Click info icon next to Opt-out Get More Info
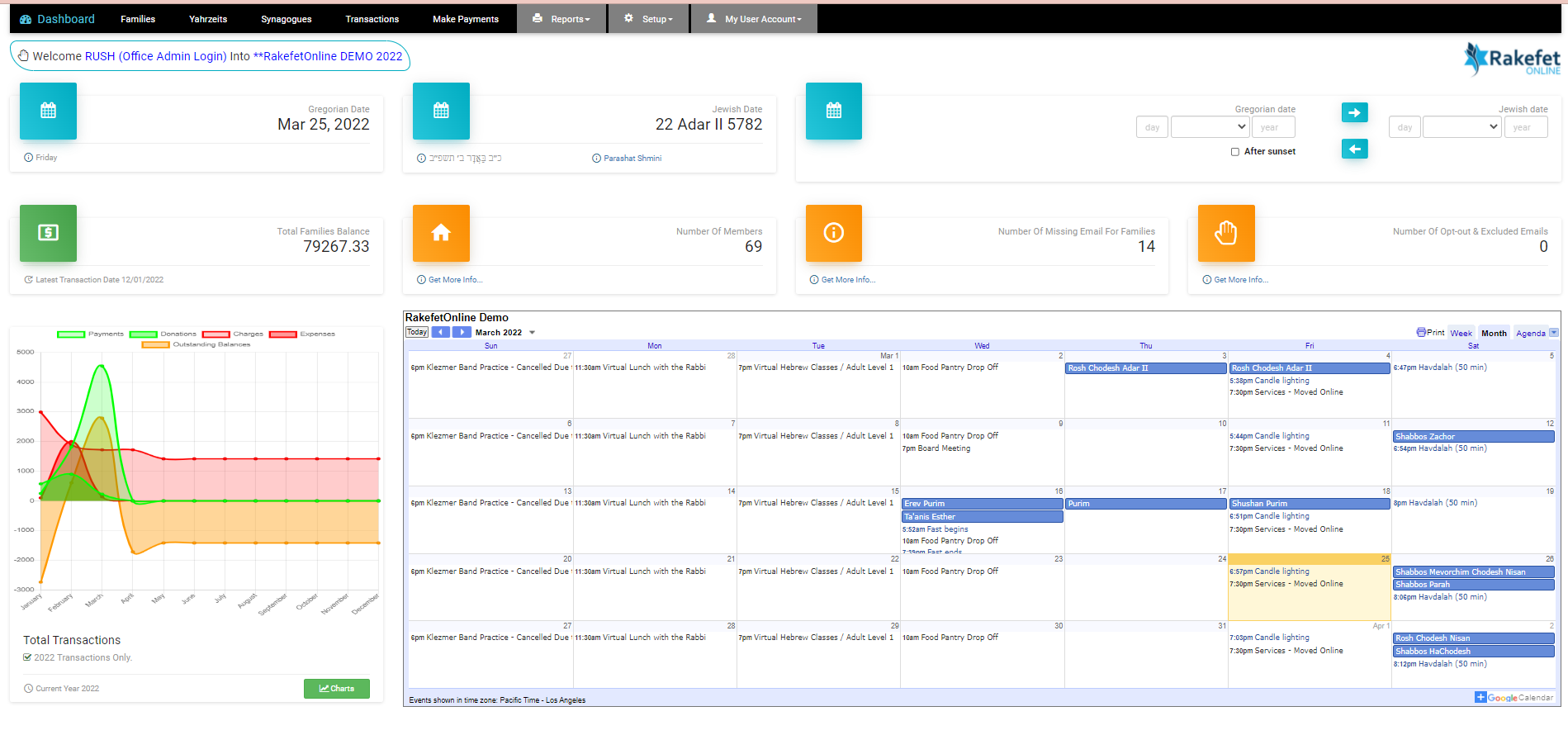The width and height of the screenshot is (1568, 754). [1207, 279]
